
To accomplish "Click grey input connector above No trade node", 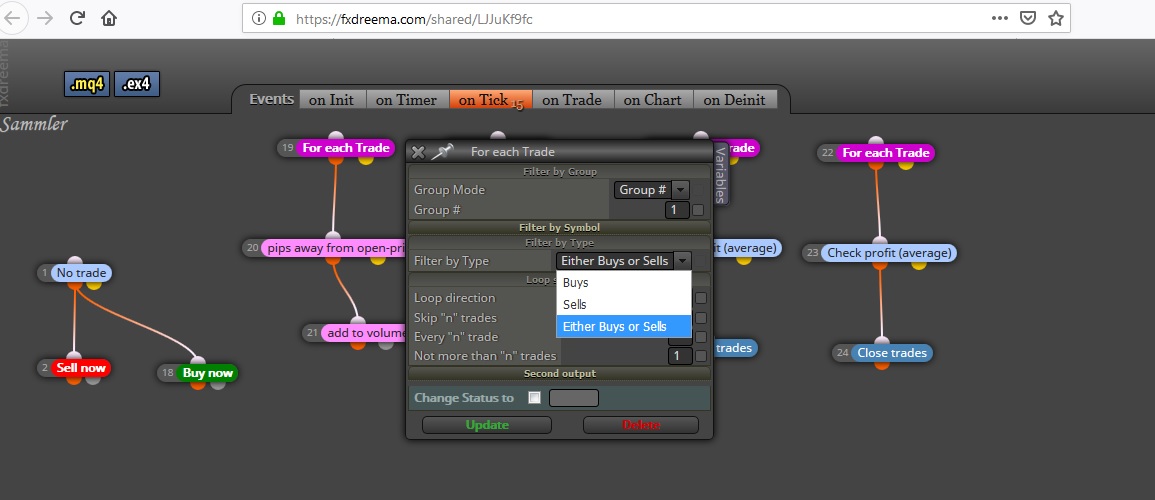I will tap(75, 262).
